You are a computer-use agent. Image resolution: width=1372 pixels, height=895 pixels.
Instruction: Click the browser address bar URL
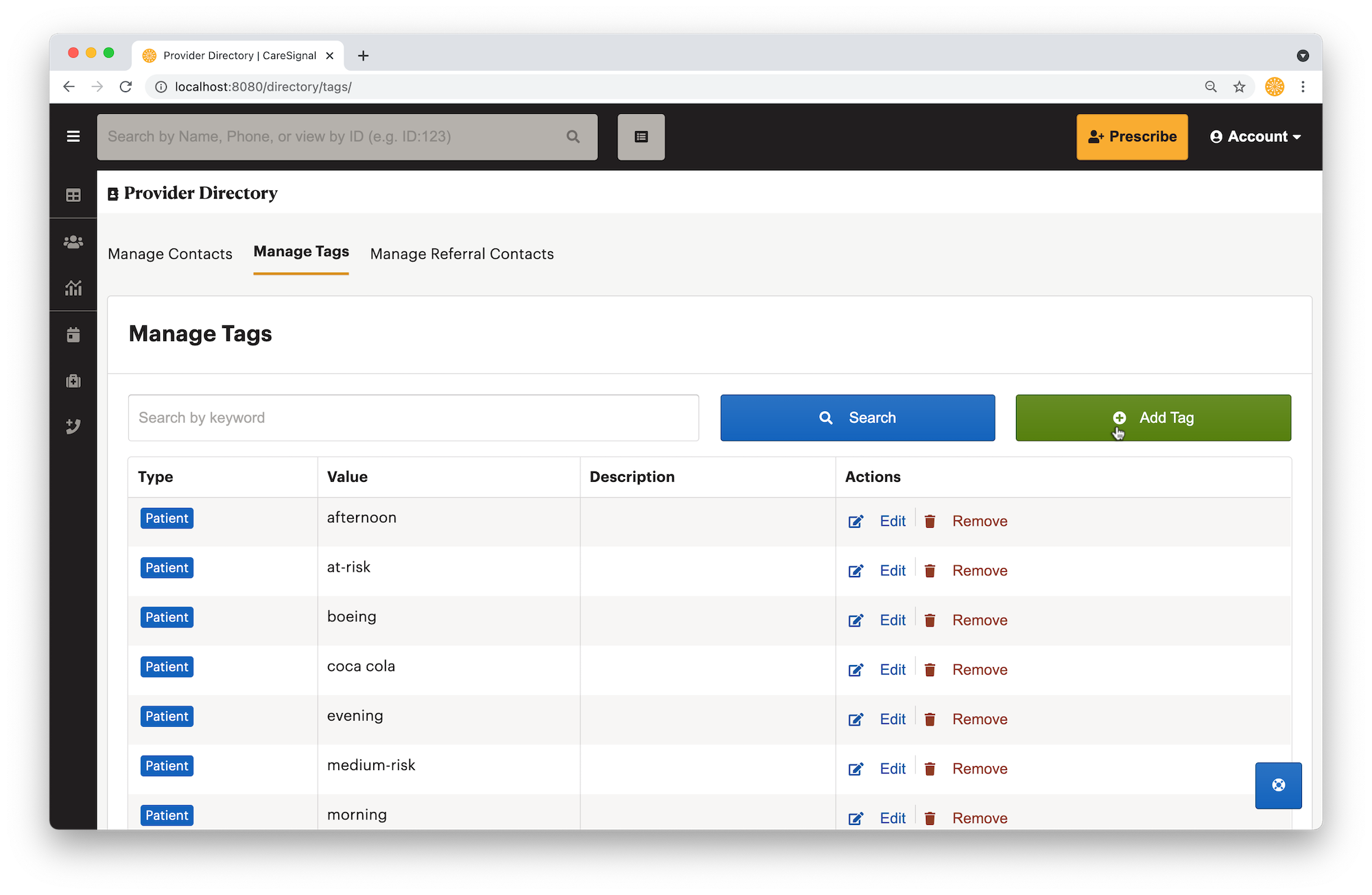tap(263, 86)
